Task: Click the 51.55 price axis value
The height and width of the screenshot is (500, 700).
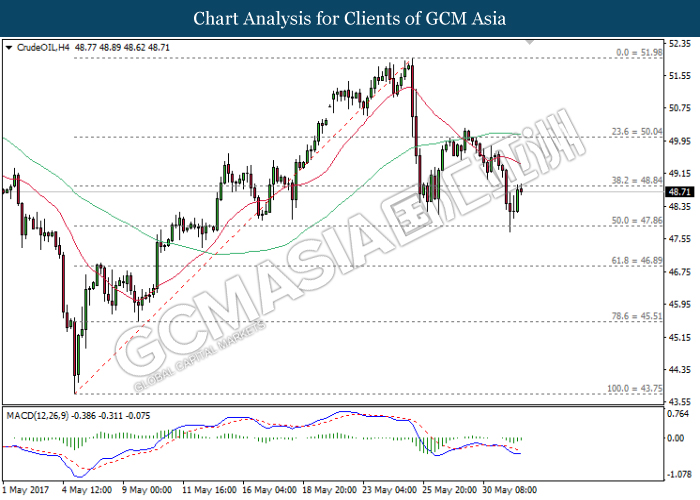Action: [679, 76]
